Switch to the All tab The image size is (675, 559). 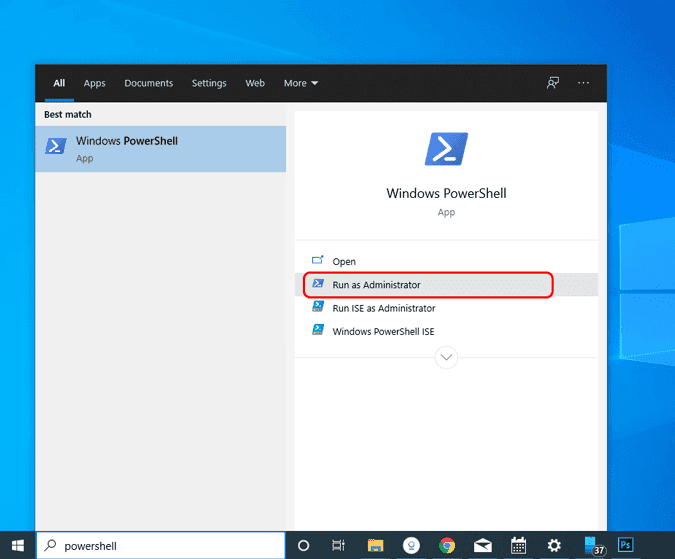(59, 83)
